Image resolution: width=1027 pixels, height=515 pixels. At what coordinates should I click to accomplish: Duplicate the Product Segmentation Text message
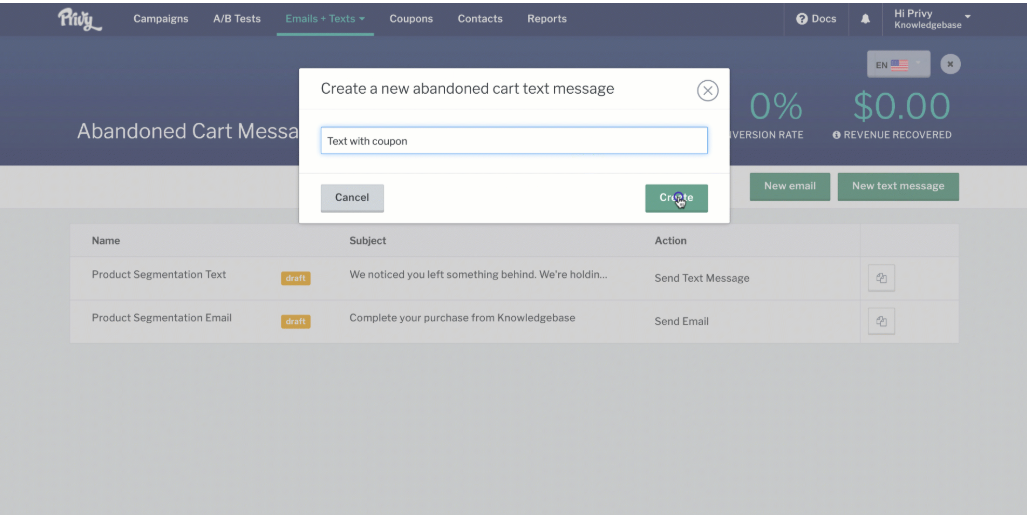coord(882,278)
